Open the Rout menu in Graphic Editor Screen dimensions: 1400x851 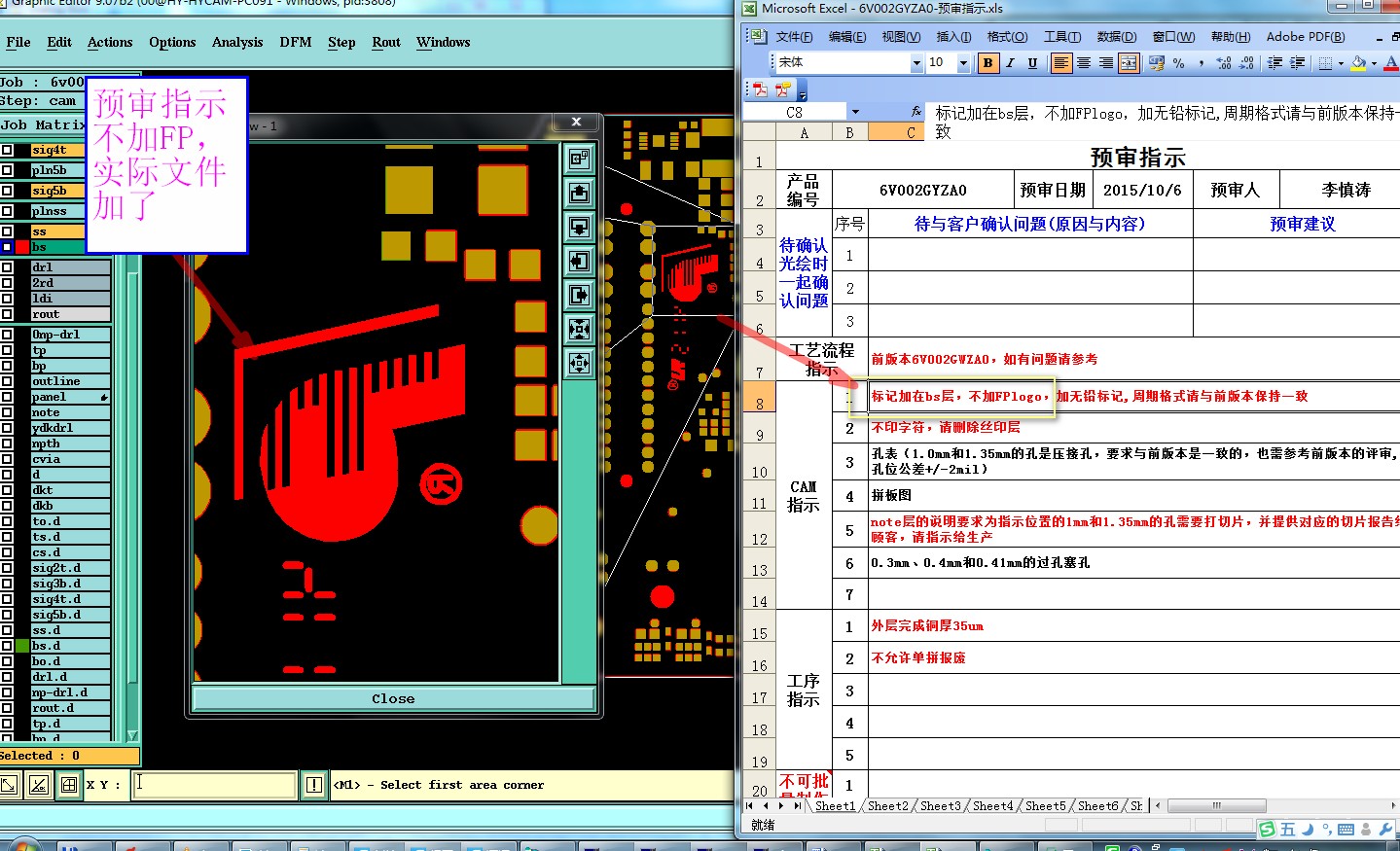[386, 42]
